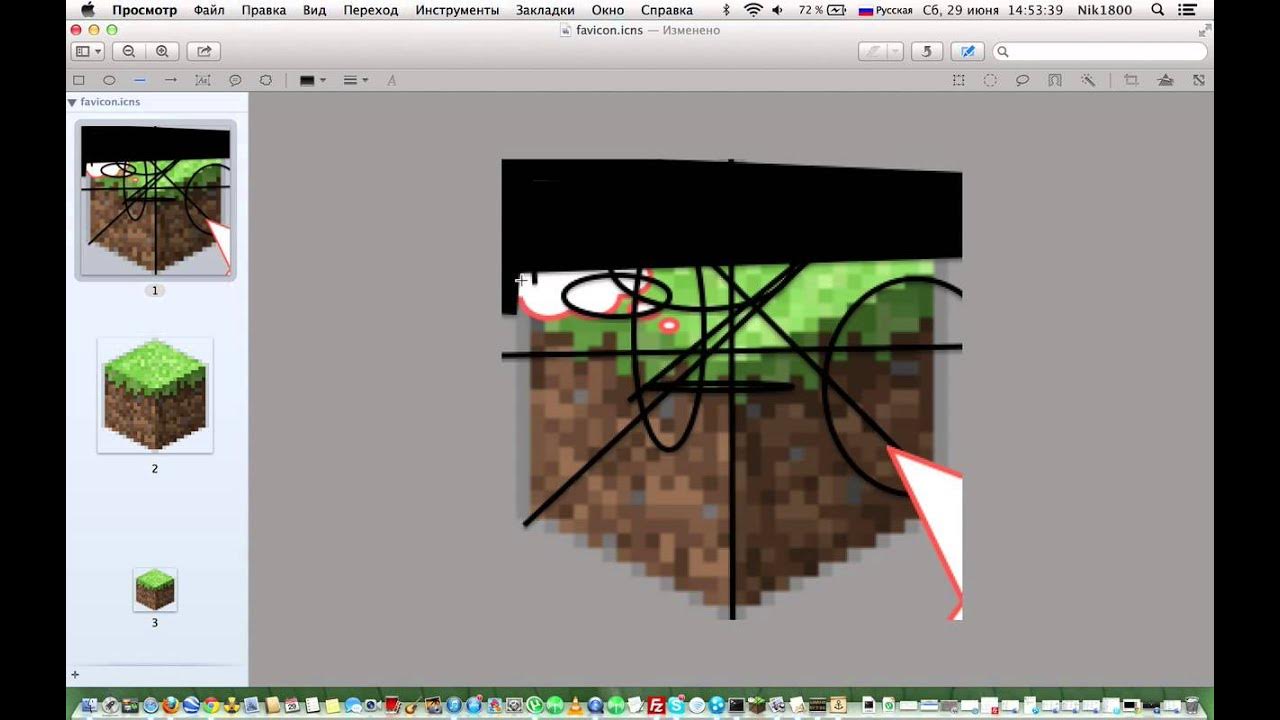1280x720 pixels.
Task: Open Notification Center list icon
Action: coord(1187,10)
